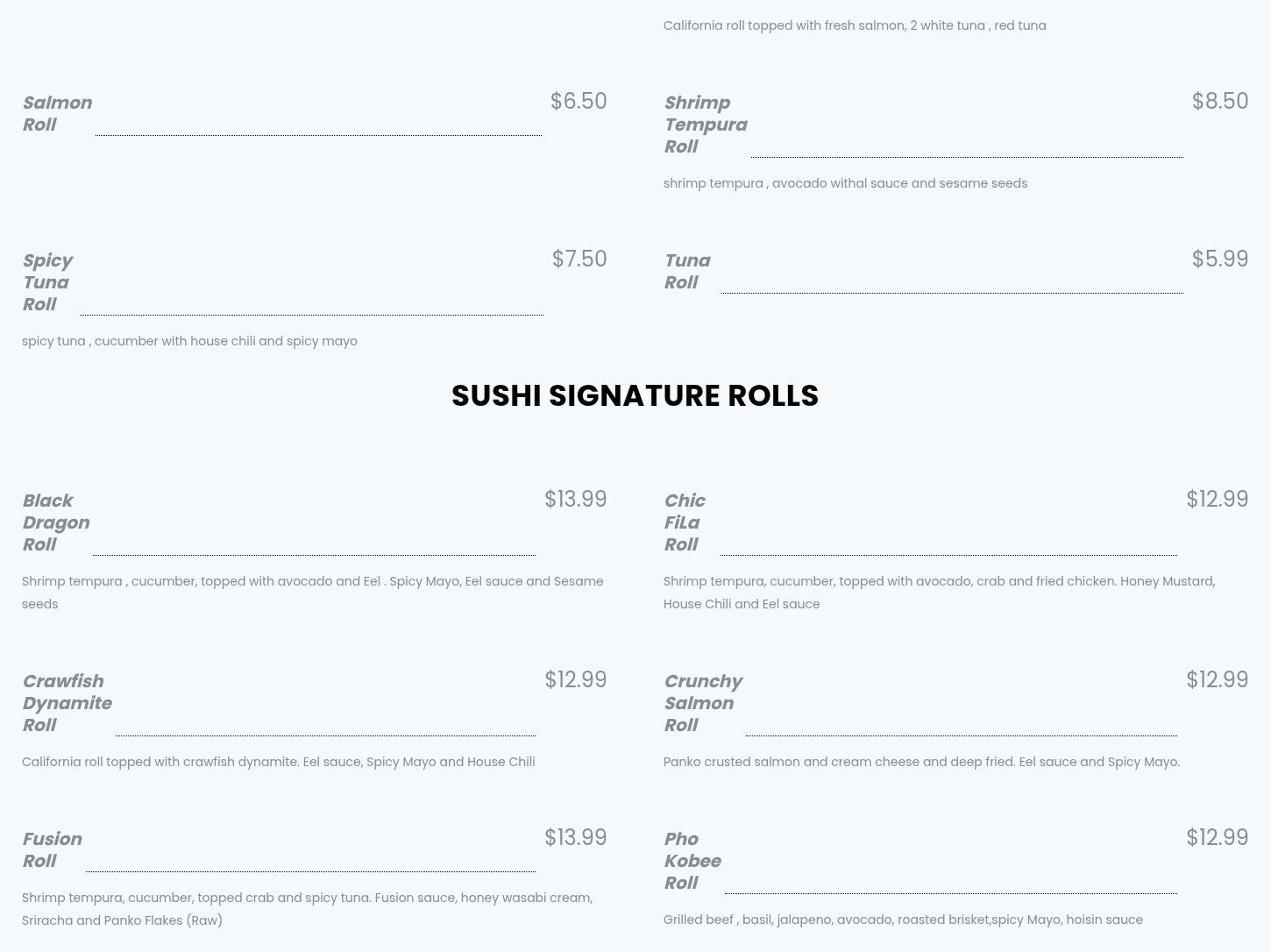
Task: Click the Chic FiLa Roll name
Action: tap(684, 522)
